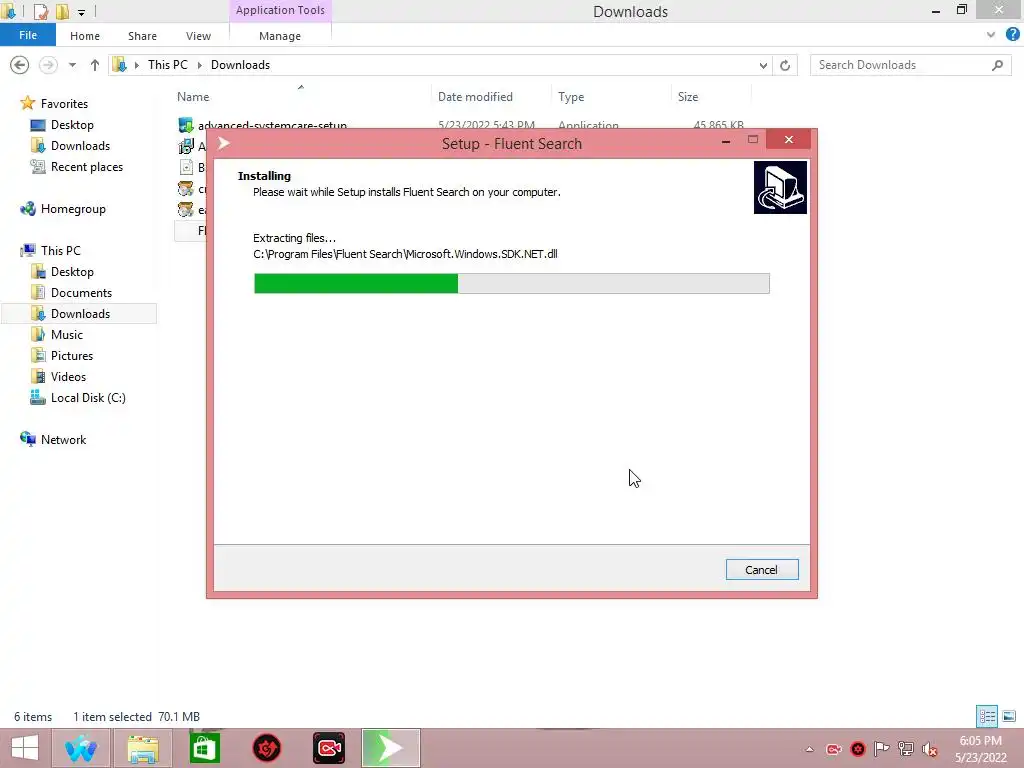This screenshot has width=1024, height=768.
Task: Click the recorder camera tray icon
Action: (x=834, y=749)
